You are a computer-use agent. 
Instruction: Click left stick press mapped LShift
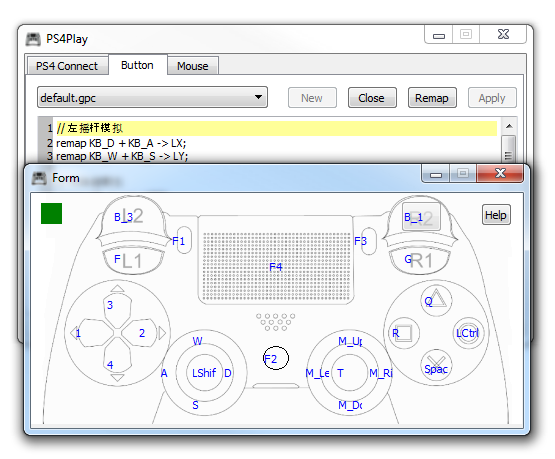tap(204, 373)
